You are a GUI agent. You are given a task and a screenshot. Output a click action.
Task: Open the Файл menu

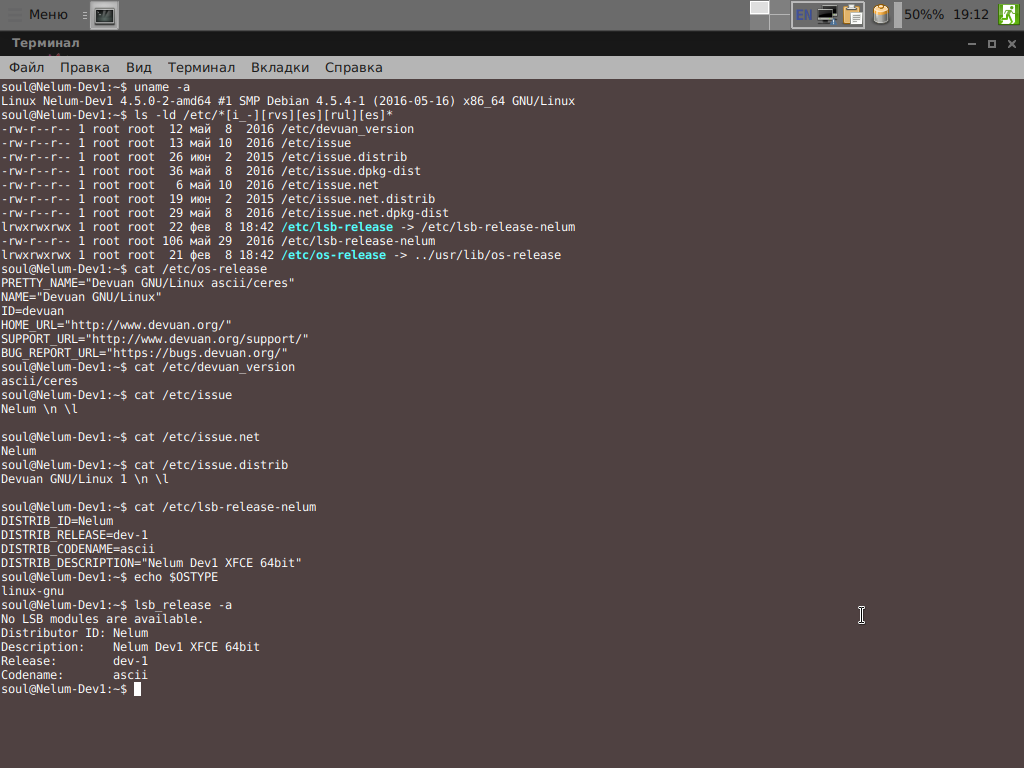click(27, 67)
